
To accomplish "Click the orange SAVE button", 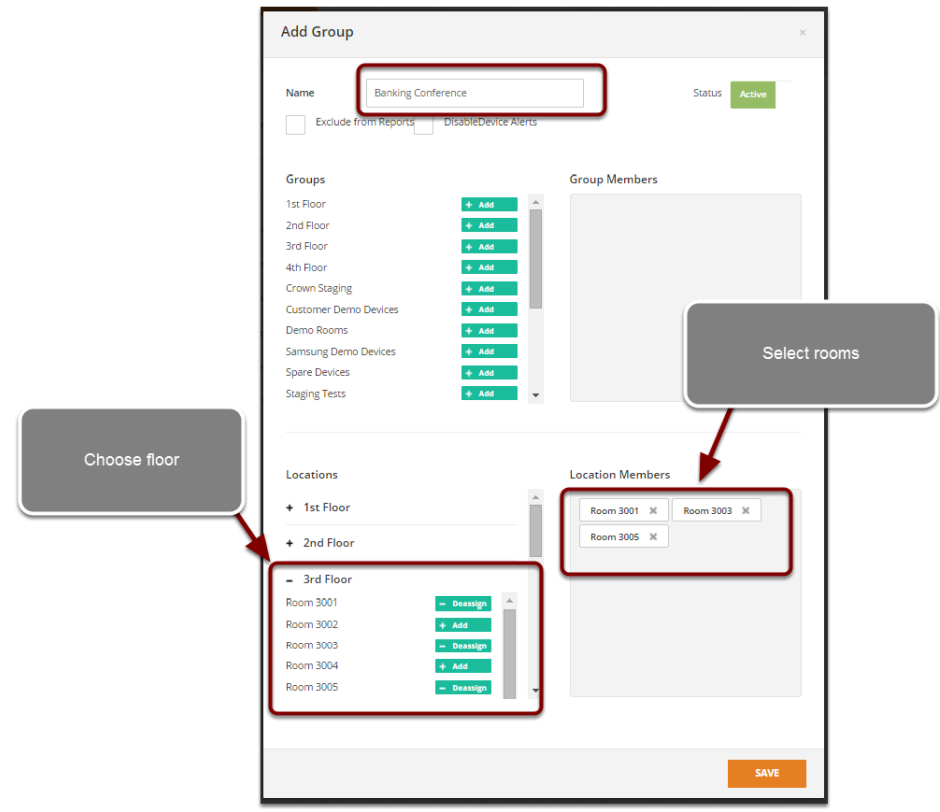I will point(766,773).
